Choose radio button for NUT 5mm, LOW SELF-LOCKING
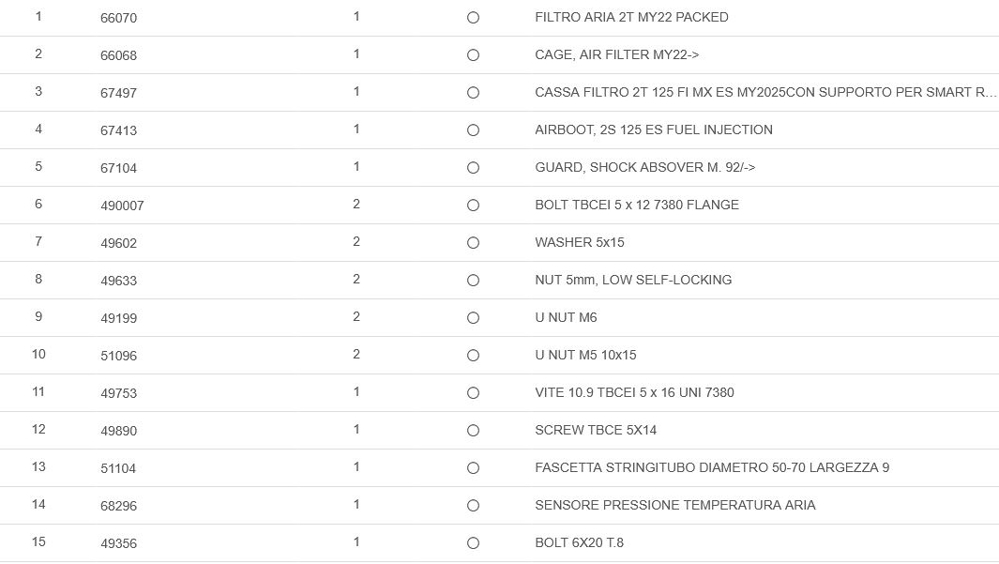Image resolution: width=999 pixels, height=564 pixels. tap(473, 280)
